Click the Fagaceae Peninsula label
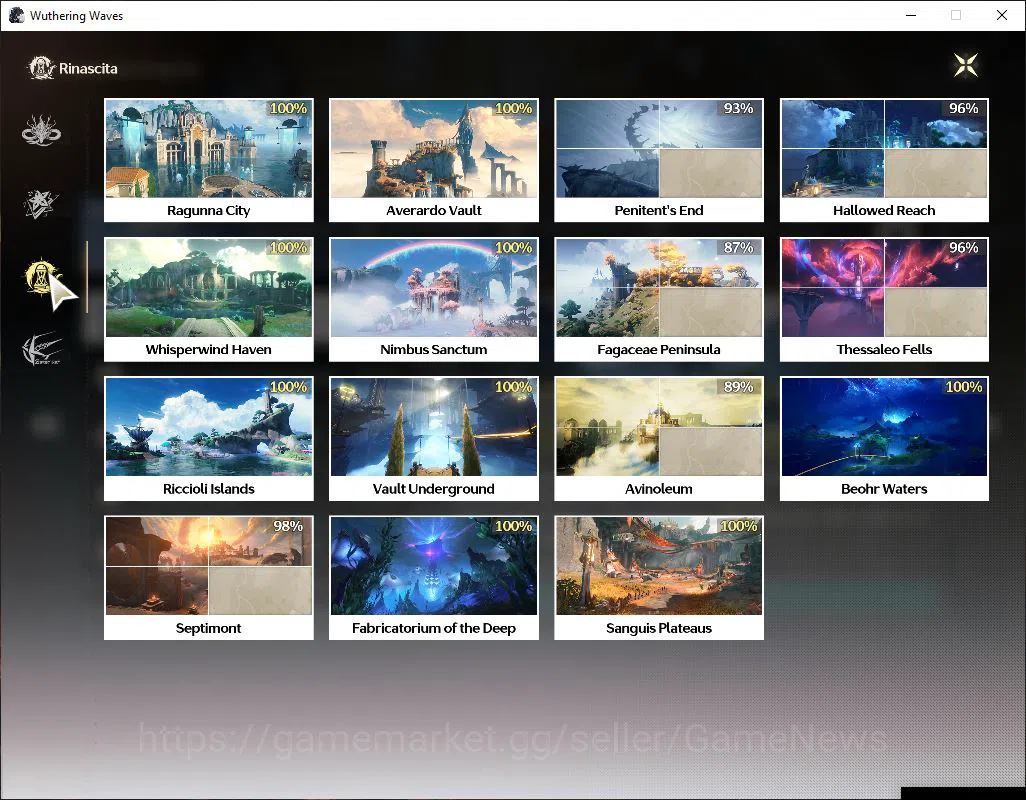The image size is (1026, 800). tap(659, 350)
